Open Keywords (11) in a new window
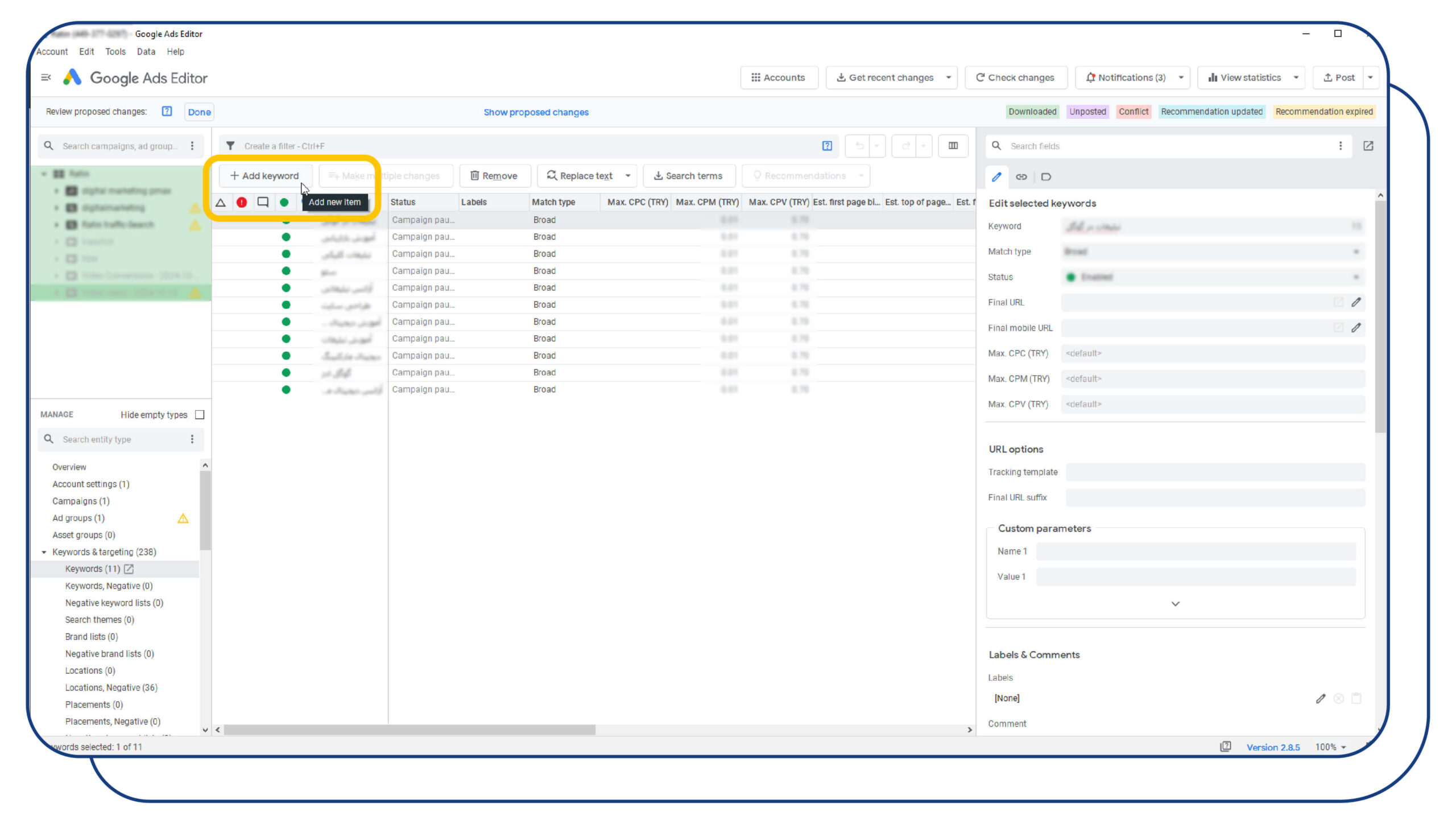The width and height of the screenshot is (1456, 824). 129,569
